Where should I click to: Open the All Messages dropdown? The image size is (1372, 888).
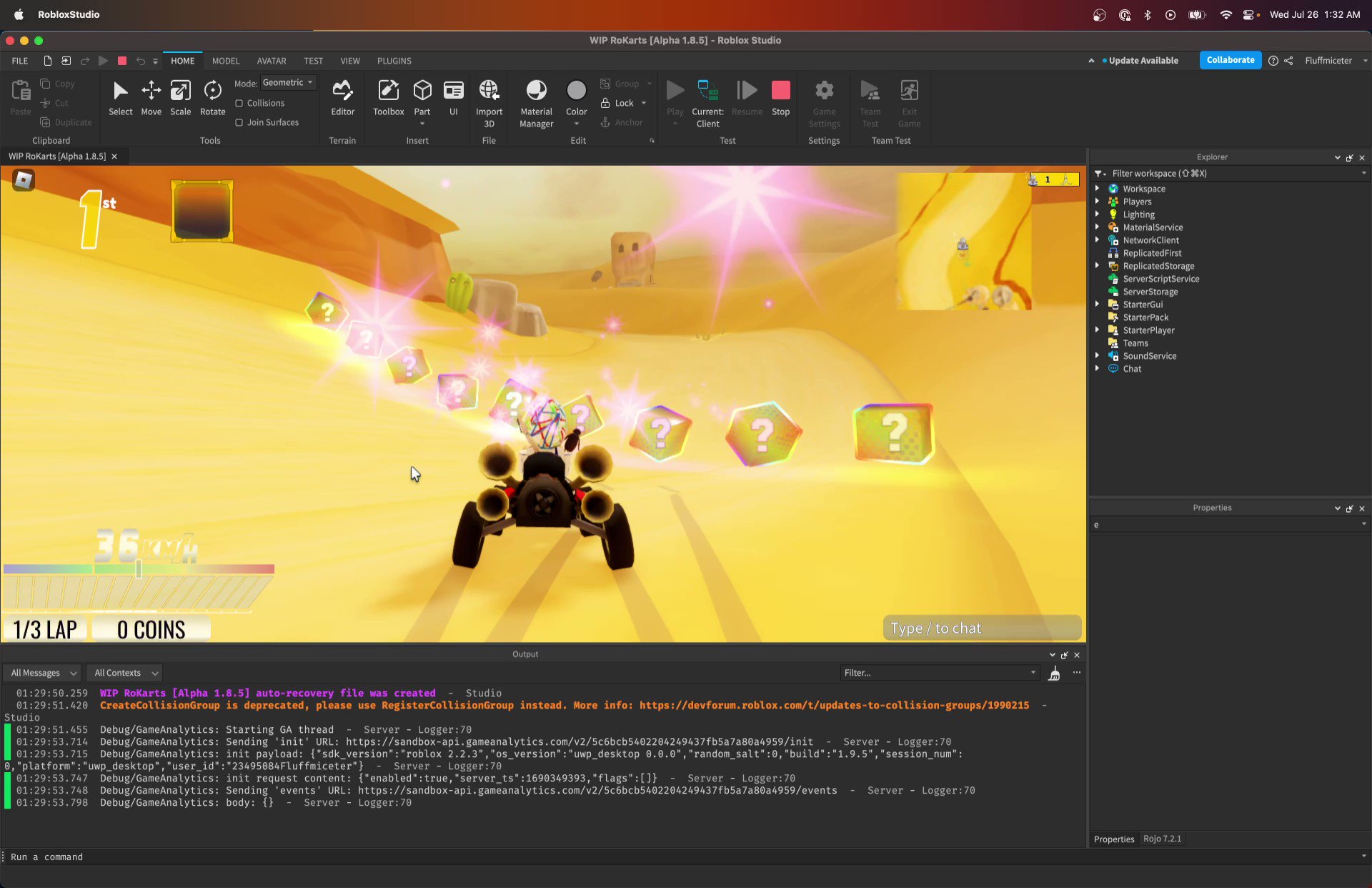pos(43,673)
